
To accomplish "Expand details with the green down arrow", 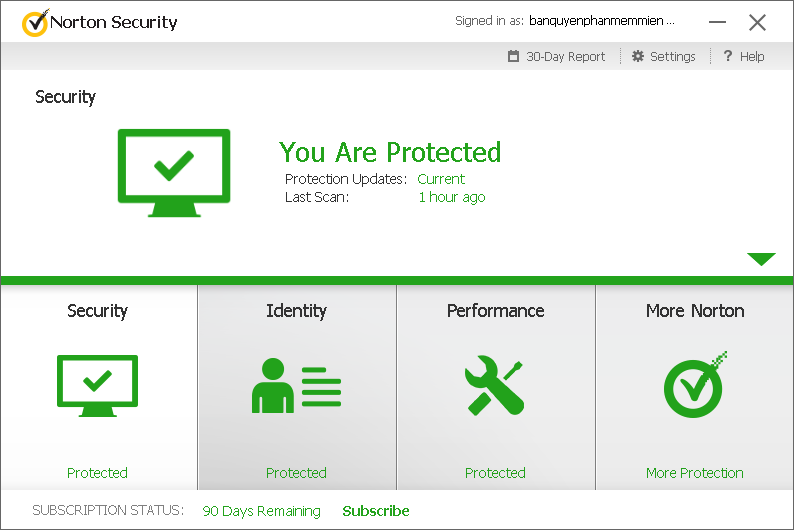I will pos(761,260).
